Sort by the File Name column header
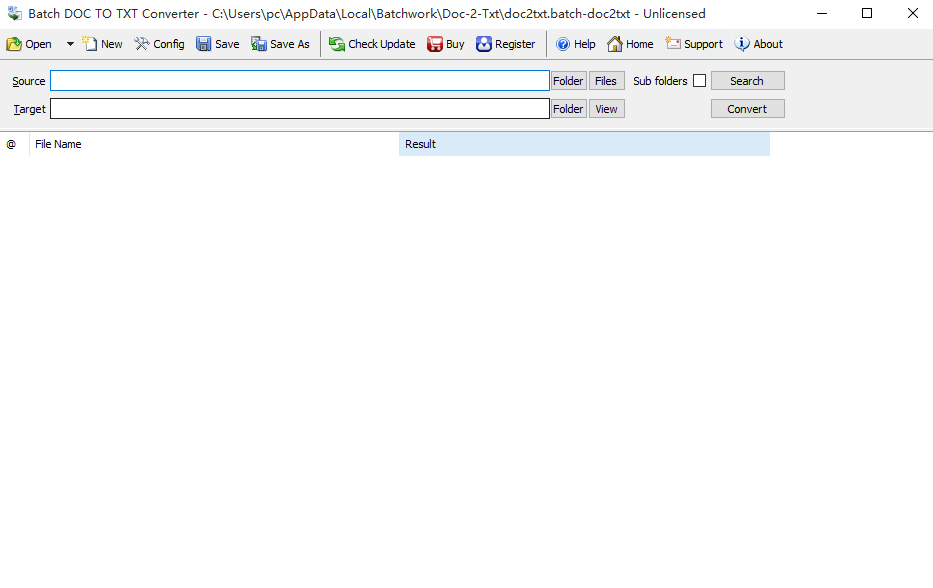The width and height of the screenshot is (933, 588). point(214,144)
